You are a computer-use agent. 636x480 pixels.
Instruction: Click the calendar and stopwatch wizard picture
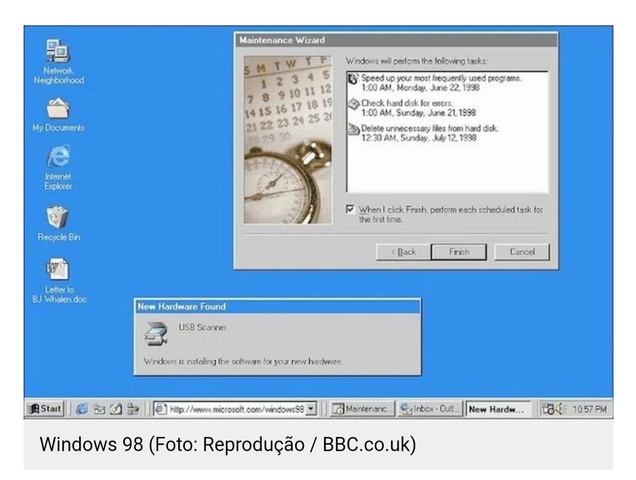click(288, 140)
